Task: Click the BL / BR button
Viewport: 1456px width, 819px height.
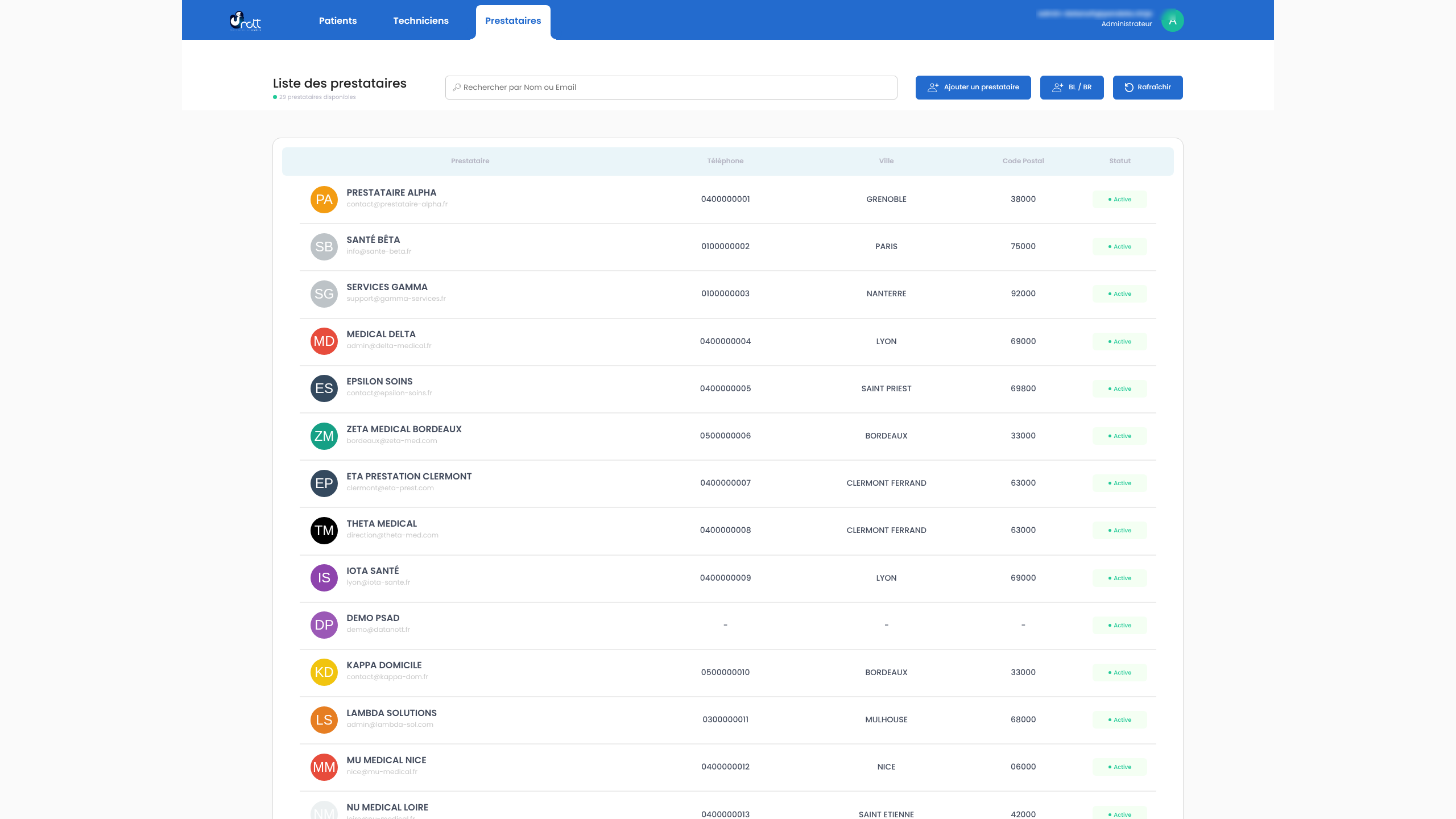Action: 1072,88
